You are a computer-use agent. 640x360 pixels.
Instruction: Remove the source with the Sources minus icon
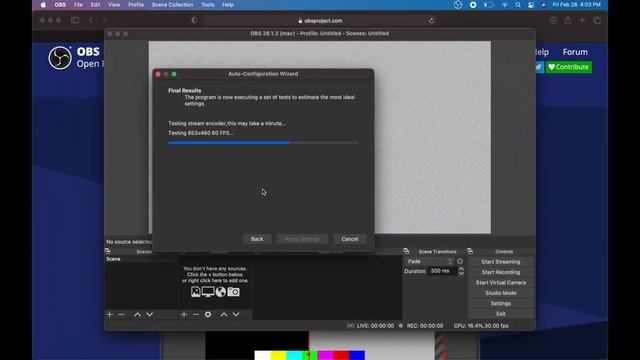[196, 315]
